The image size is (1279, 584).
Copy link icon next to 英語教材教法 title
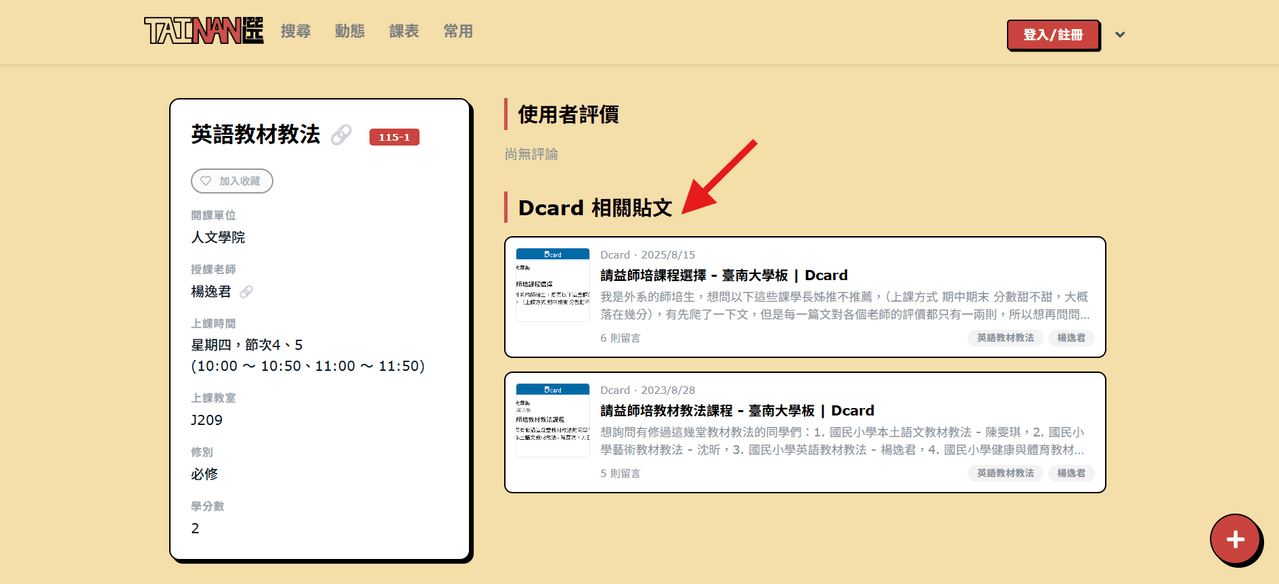341,135
